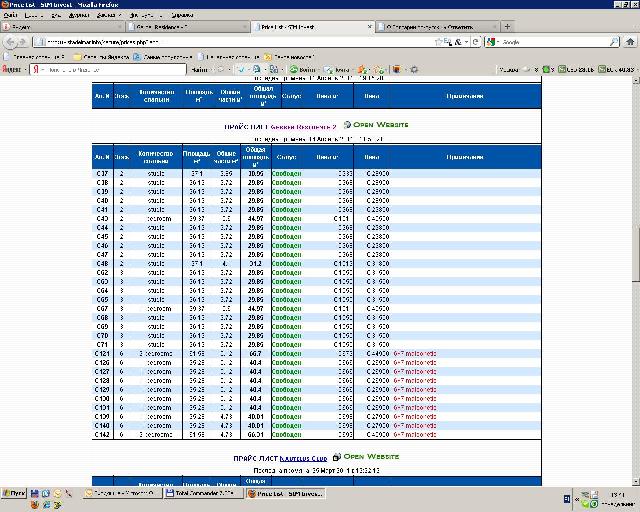
Task: Focus the Google search box
Action: [x=554, y=42]
